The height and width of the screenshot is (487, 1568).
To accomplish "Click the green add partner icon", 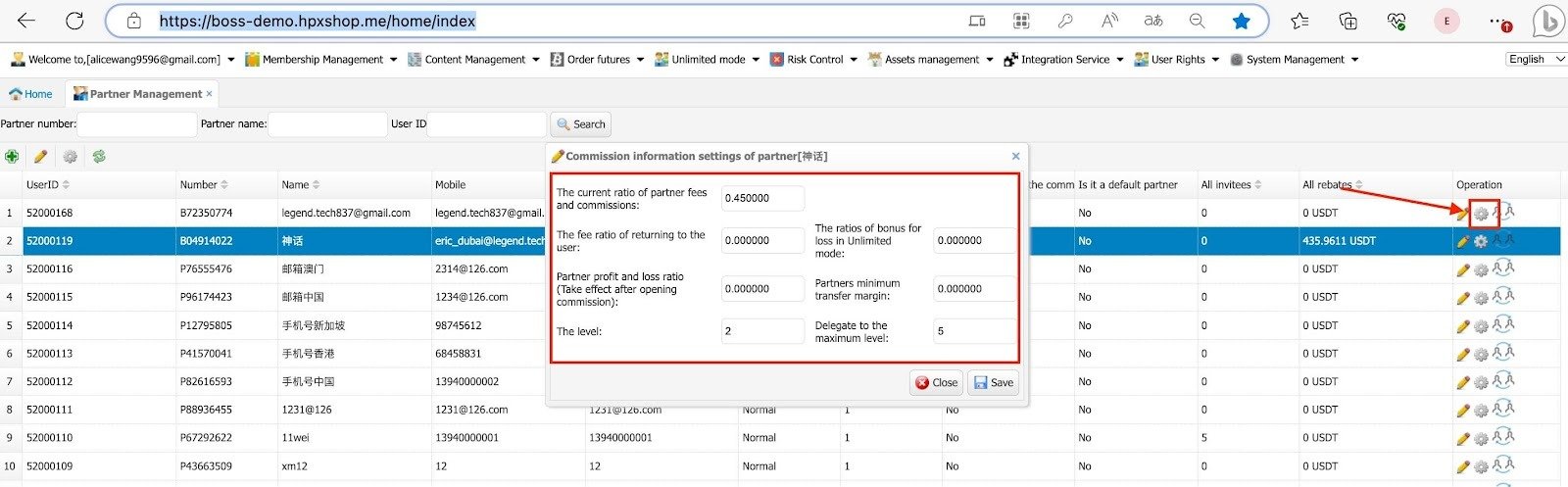I will point(12,157).
